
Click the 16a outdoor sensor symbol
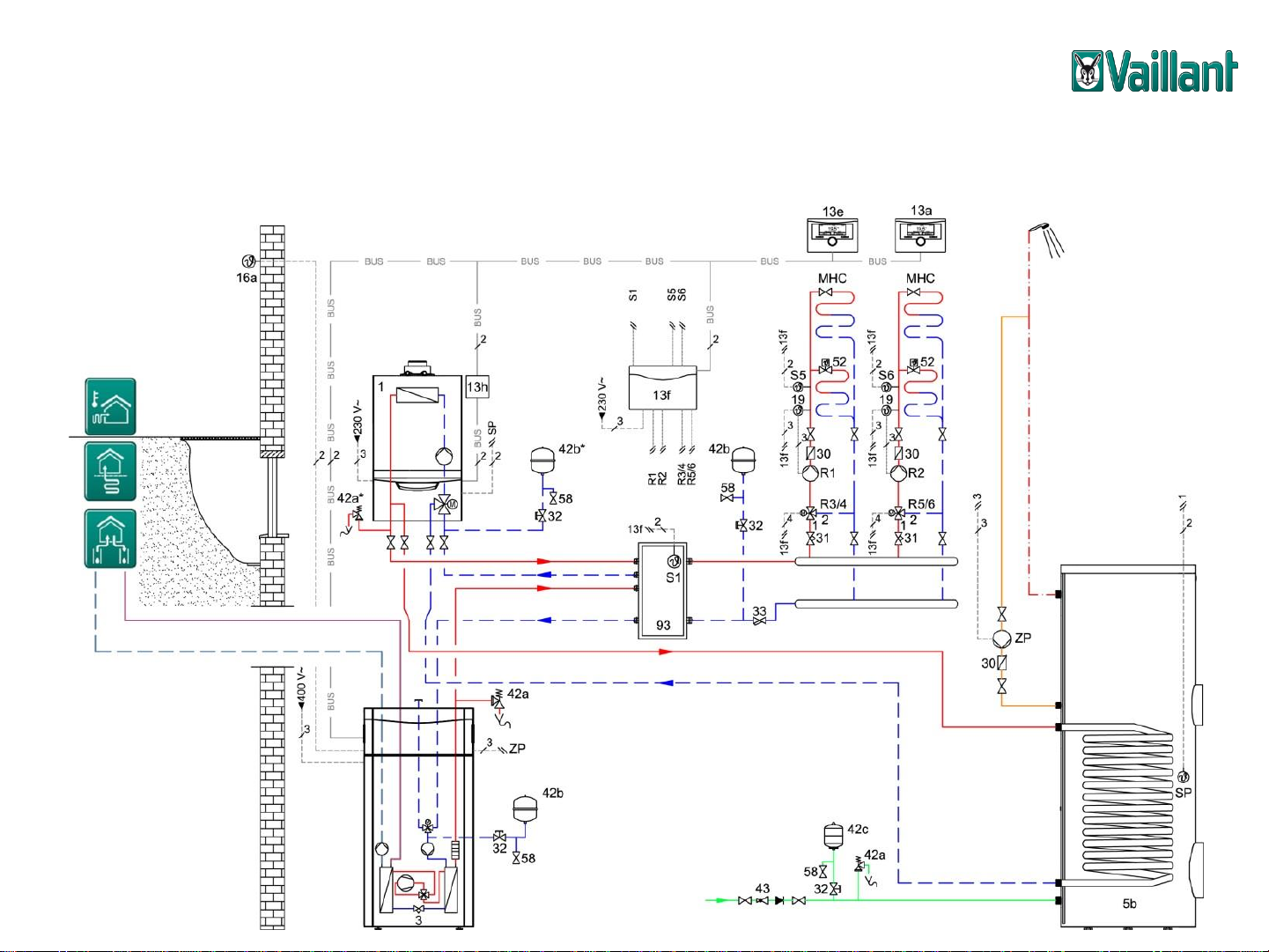[x=248, y=262]
